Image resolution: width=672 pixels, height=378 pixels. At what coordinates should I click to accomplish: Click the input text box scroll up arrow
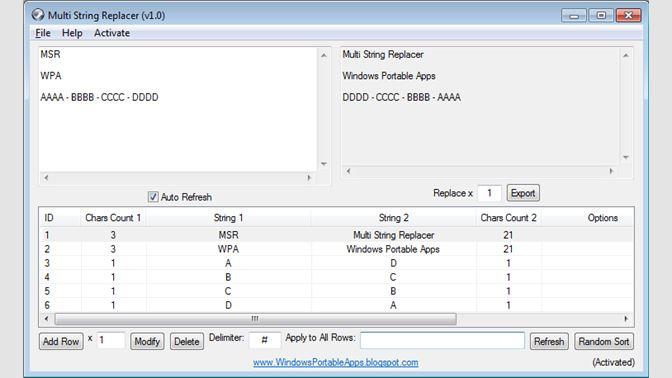(x=324, y=55)
